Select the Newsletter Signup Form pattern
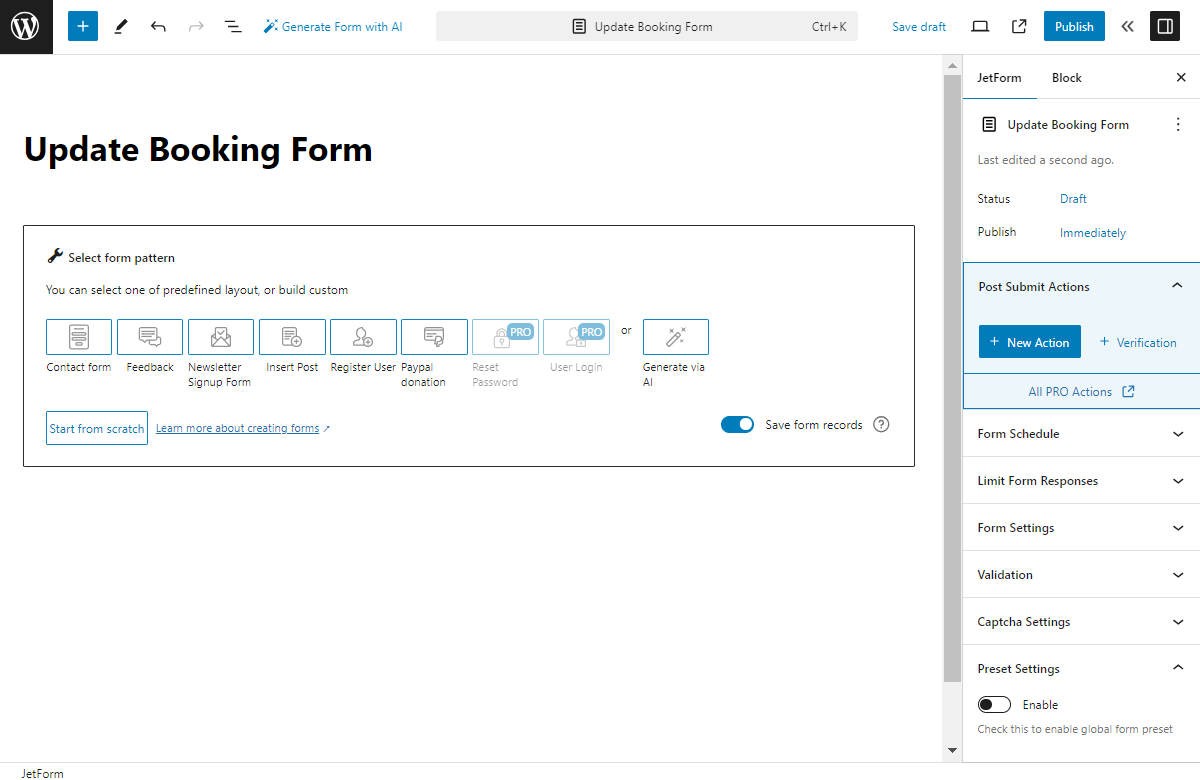Screen dimensions: 1200x780 click(220, 336)
